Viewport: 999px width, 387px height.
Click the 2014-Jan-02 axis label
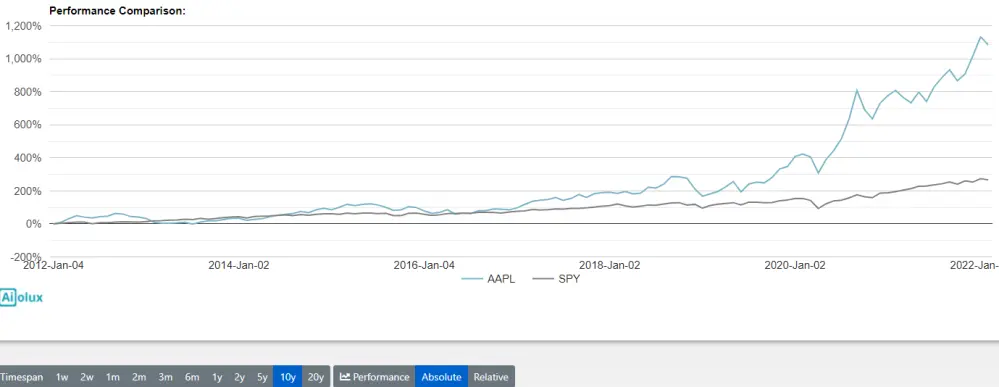239,265
